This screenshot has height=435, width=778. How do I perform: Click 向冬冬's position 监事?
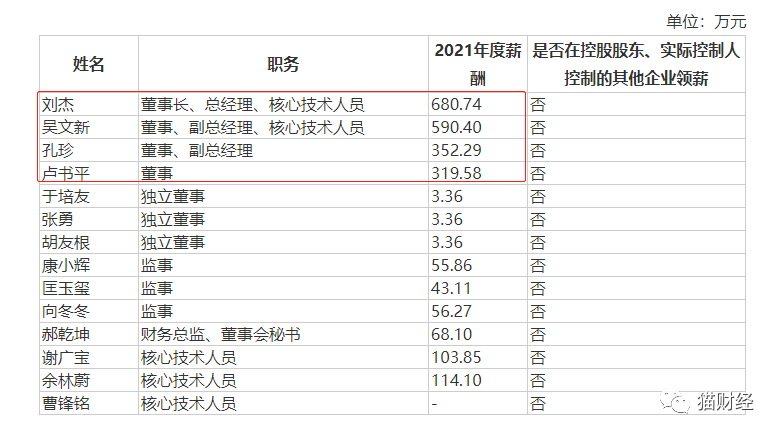pos(156,311)
